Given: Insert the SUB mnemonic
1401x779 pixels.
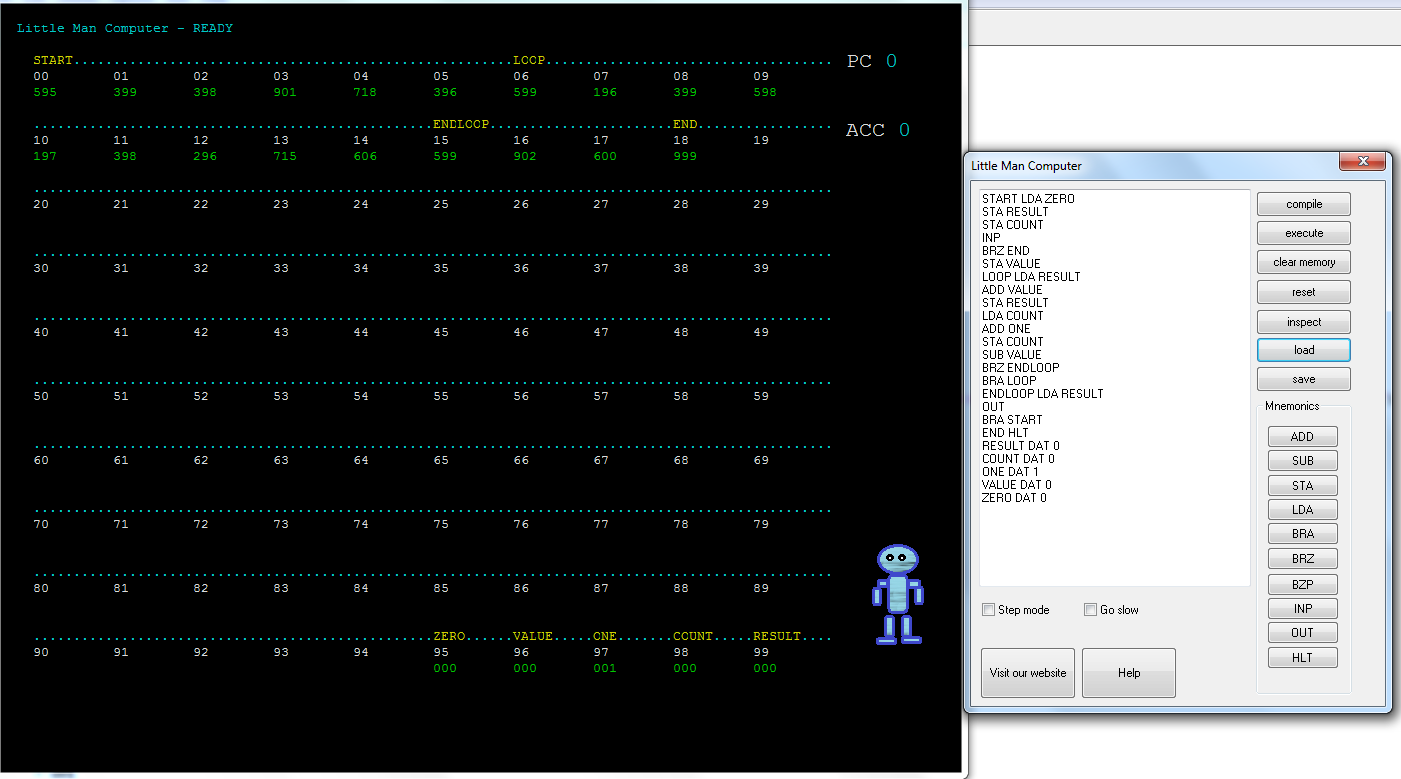Looking at the screenshot, I should click(x=1302, y=461).
